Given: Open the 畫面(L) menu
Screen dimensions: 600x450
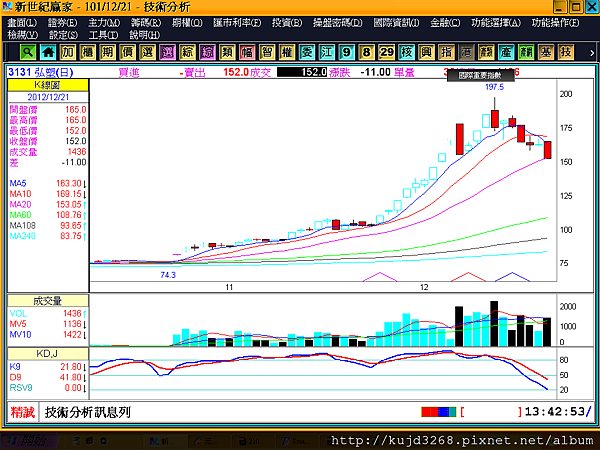Looking at the screenshot, I should (22, 23).
